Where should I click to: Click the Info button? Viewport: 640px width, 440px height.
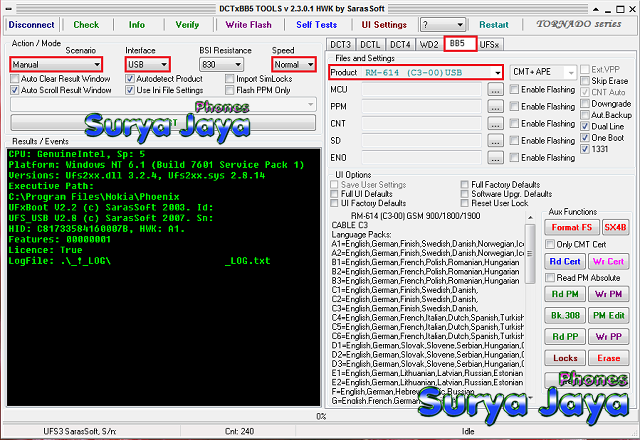137,25
